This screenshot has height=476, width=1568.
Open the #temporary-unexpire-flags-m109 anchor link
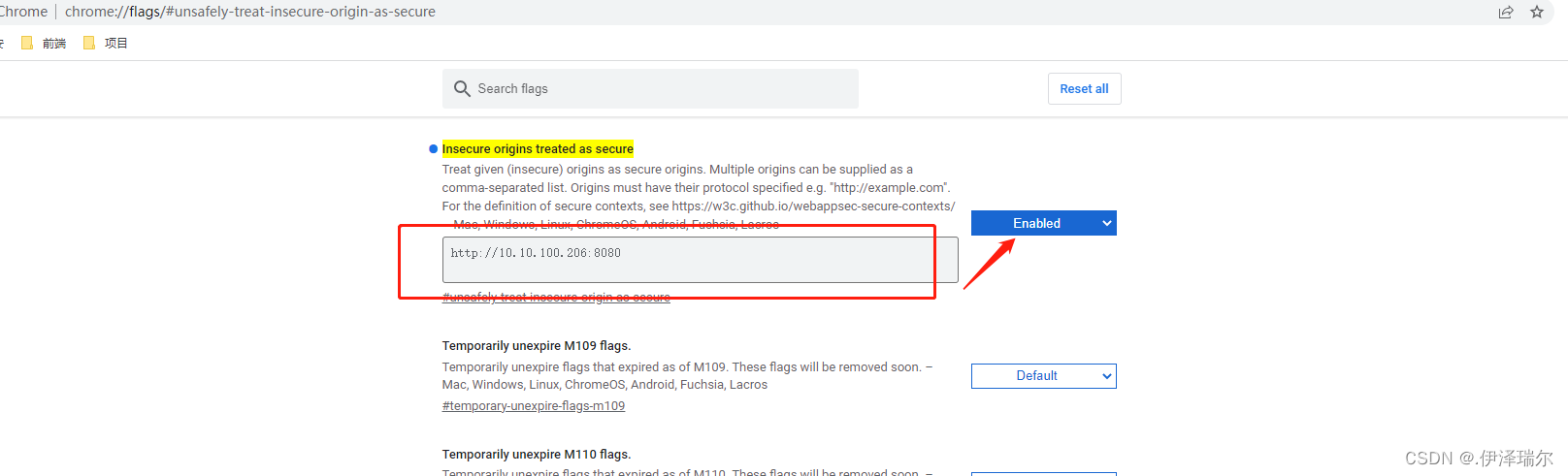pos(534,406)
